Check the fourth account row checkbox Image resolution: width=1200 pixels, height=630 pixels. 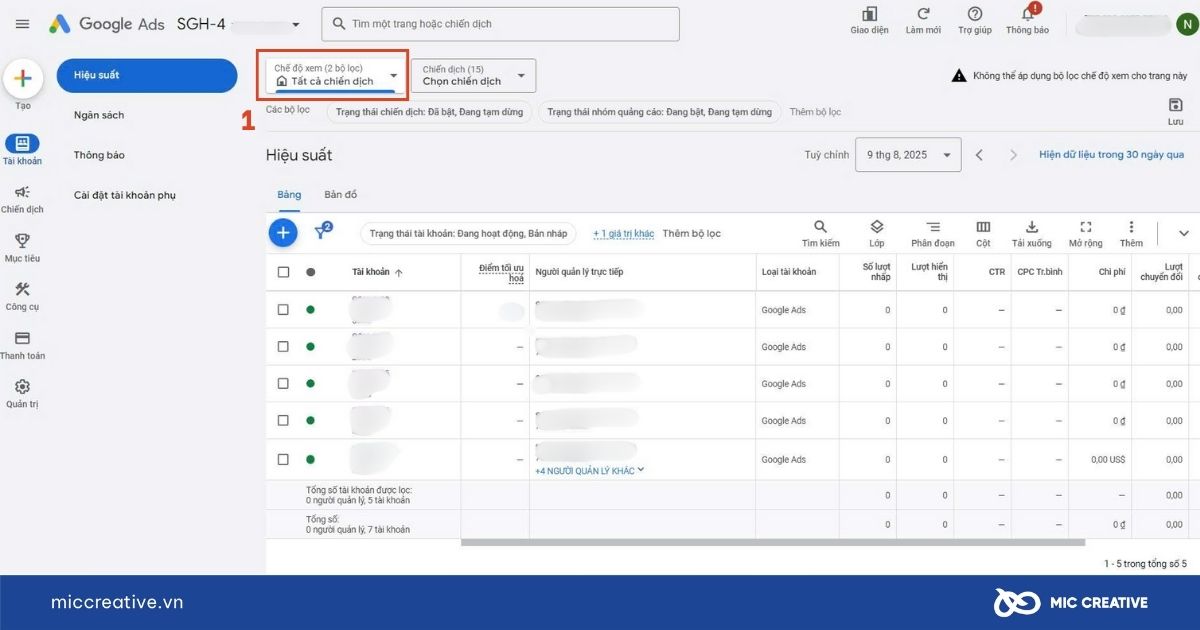[x=283, y=421]
